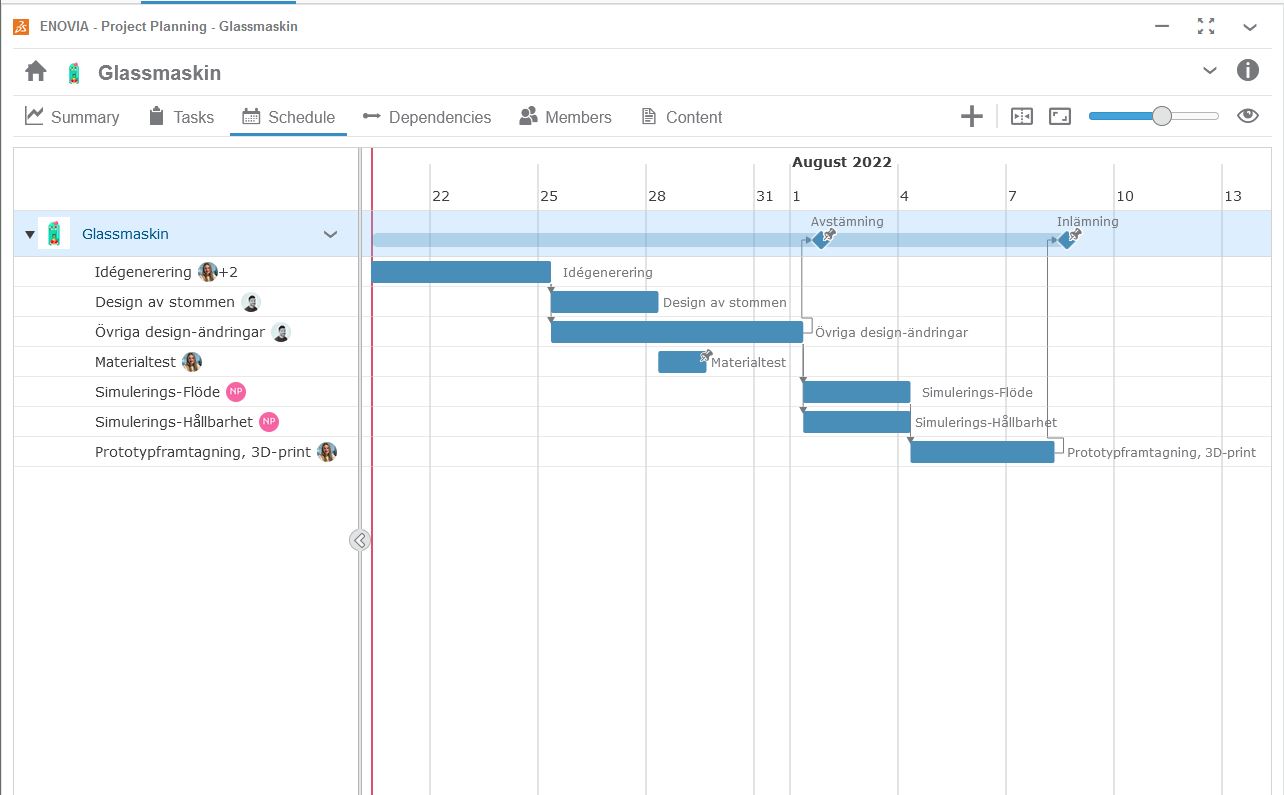
Task: Open the project information icon
Action: pos(1247,71)
